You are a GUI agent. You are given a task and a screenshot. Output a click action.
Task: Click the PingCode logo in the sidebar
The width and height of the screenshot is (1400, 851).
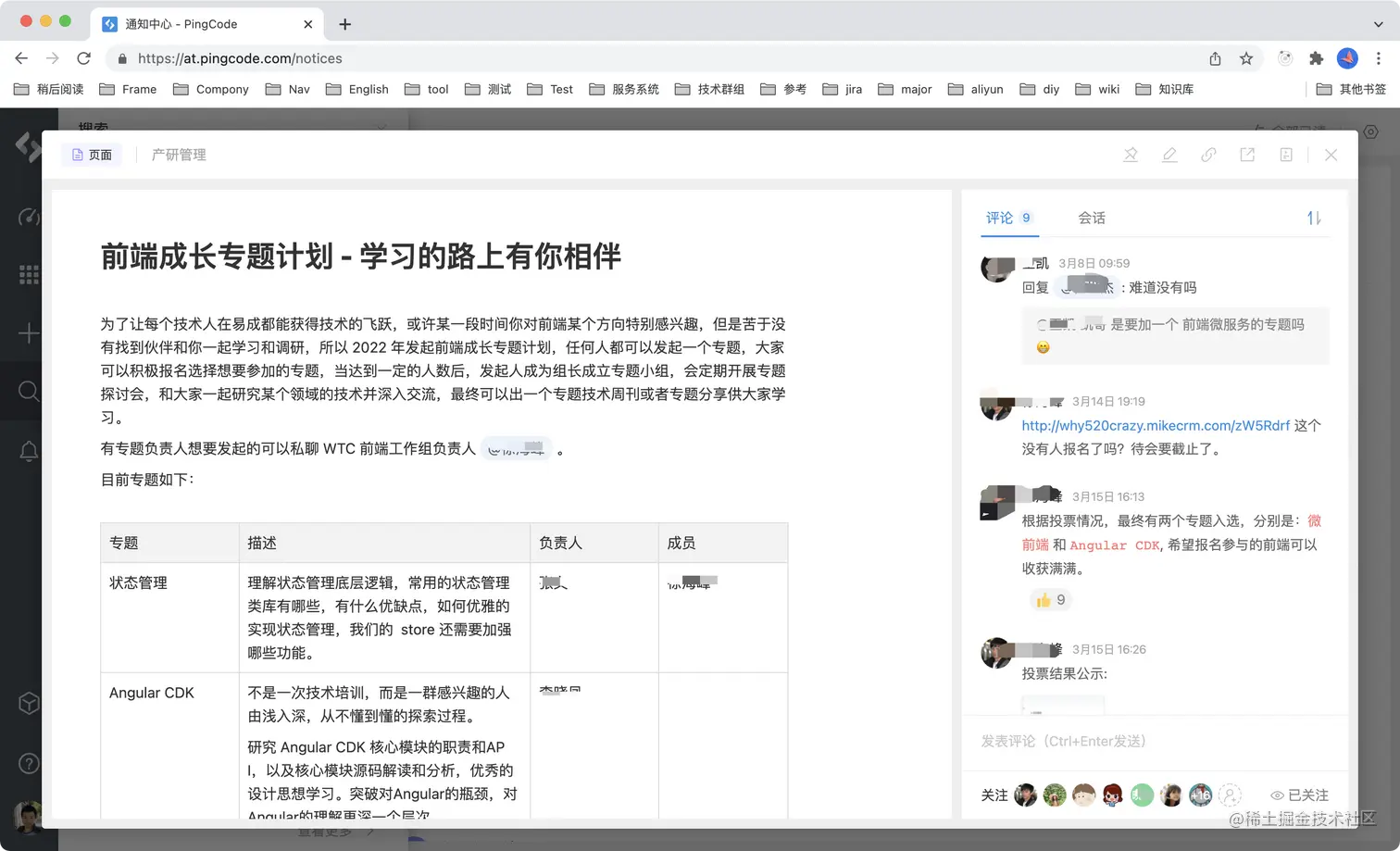pos(28,146)
